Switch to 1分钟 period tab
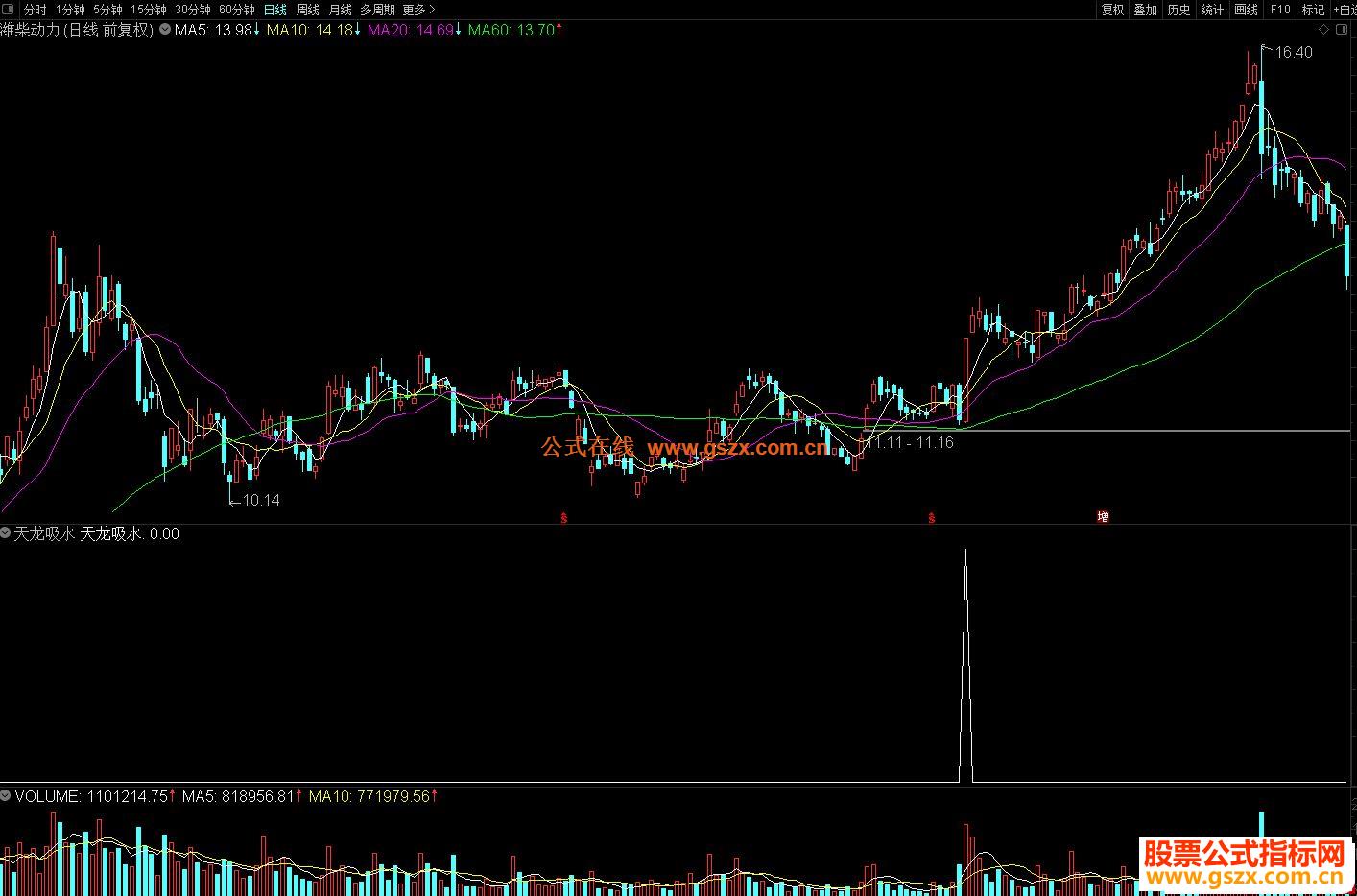 (x=70, y=10)
